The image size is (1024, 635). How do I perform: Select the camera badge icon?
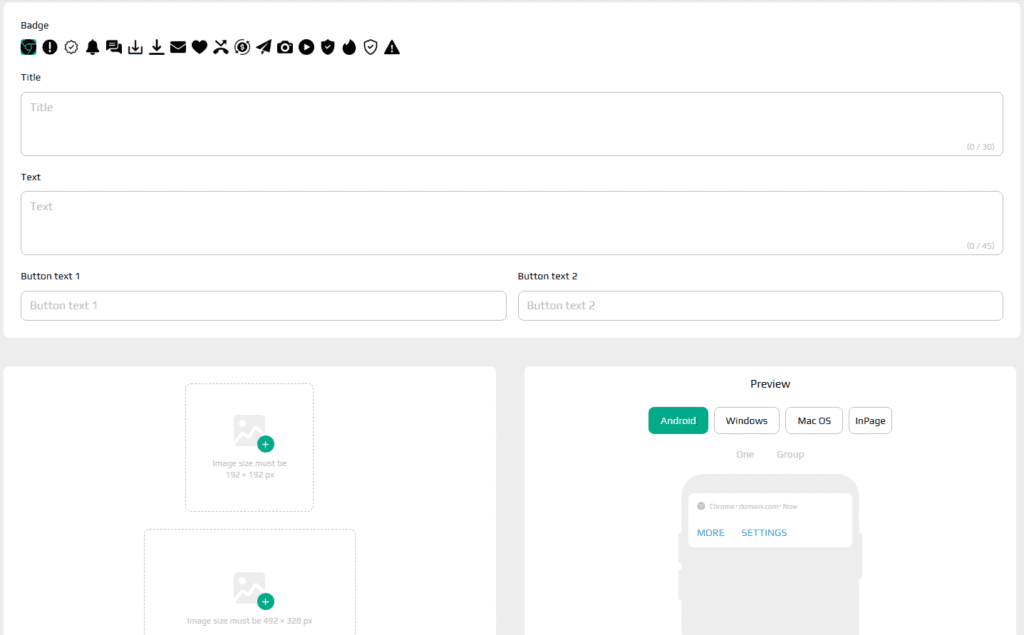(285, 47)
